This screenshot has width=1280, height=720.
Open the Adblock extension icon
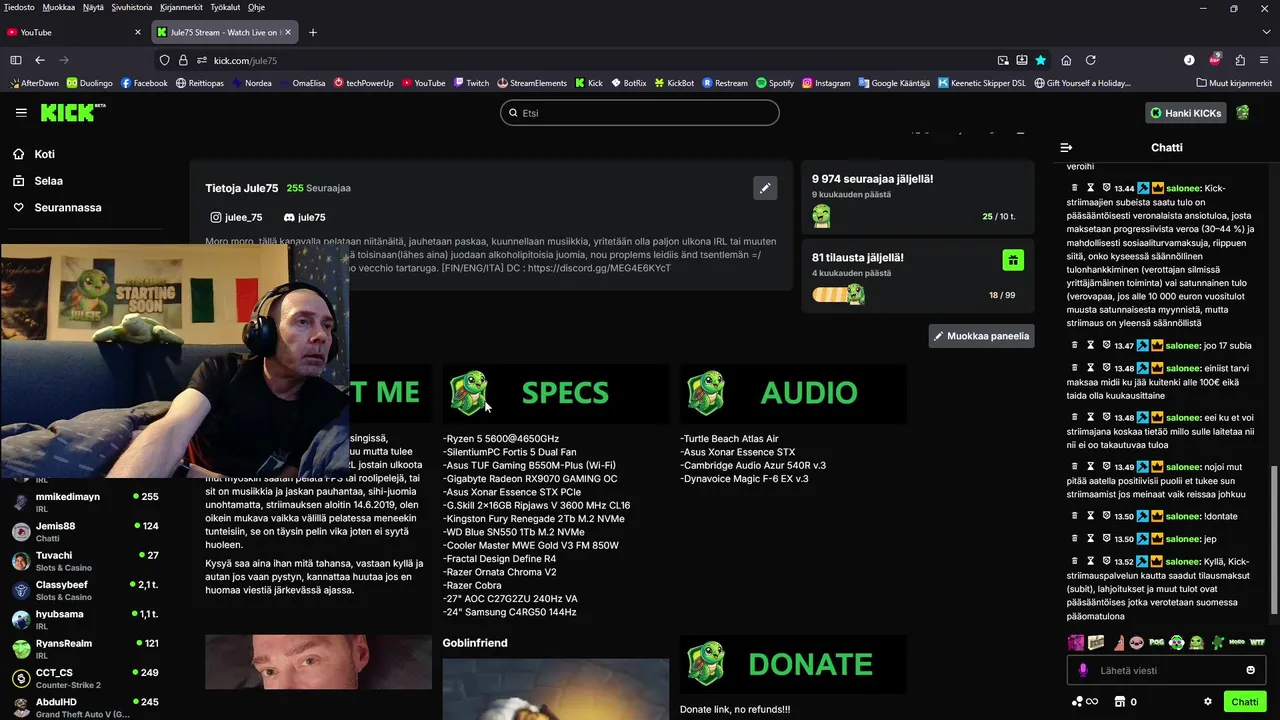[1215, 59]
